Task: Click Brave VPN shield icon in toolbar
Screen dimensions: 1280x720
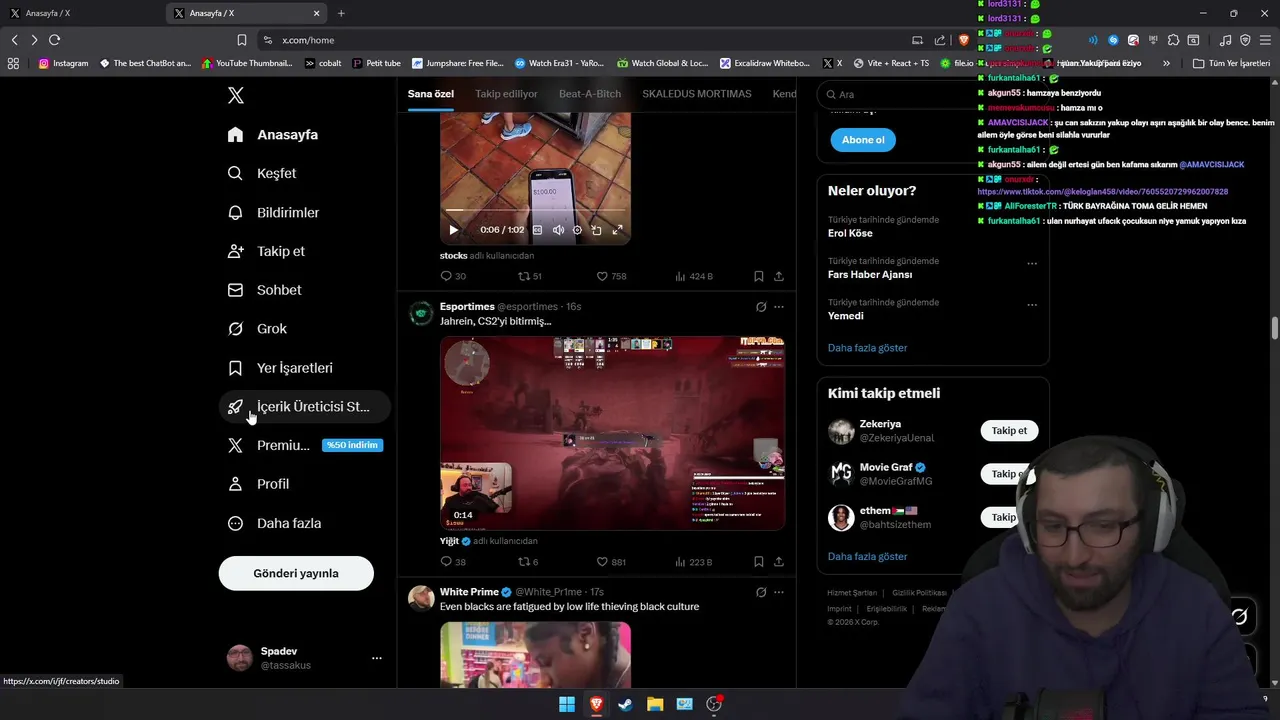Action: [1245, 40]
